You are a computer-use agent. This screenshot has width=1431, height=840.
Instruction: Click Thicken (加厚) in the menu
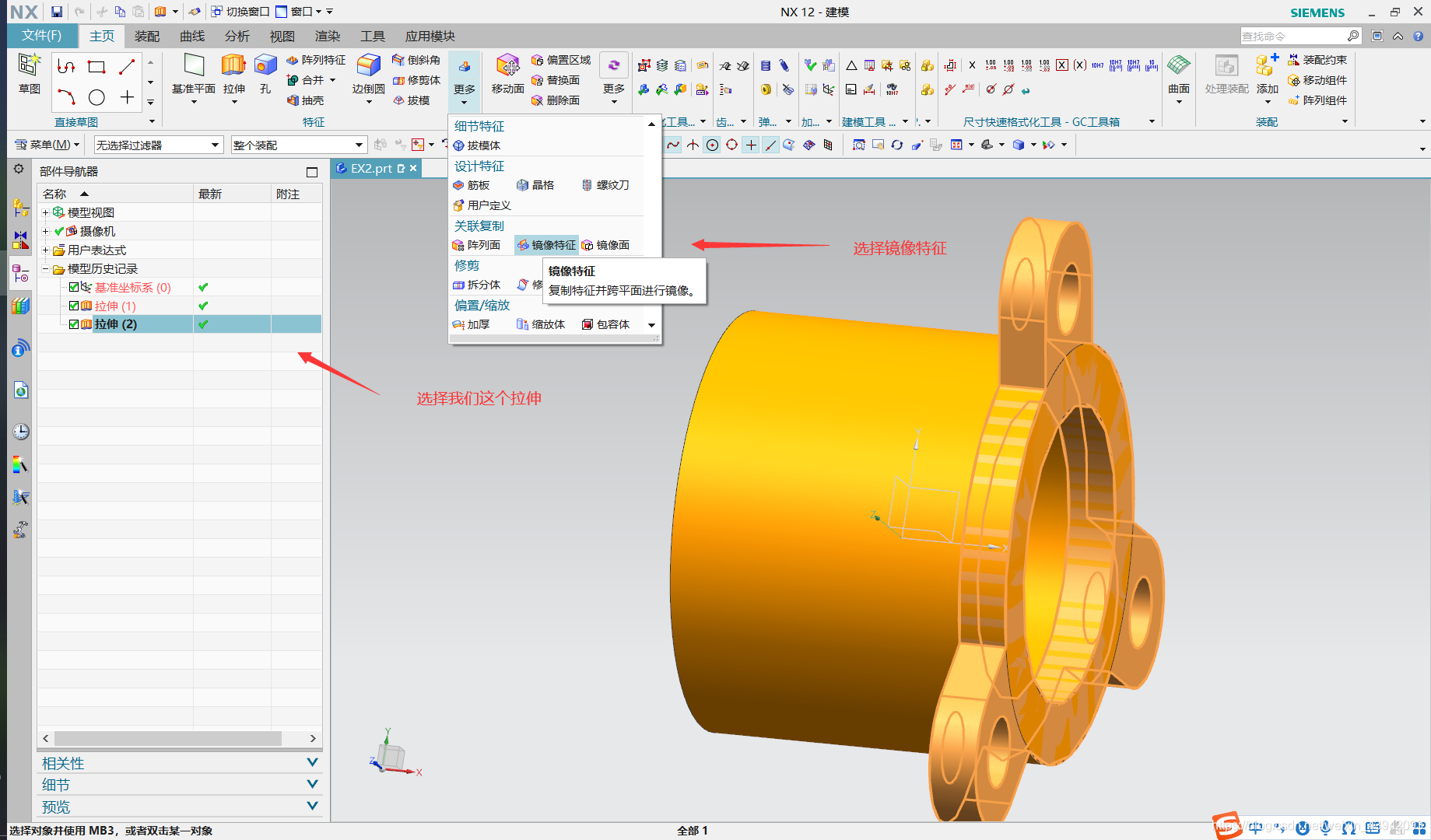(x=471, y=324)
